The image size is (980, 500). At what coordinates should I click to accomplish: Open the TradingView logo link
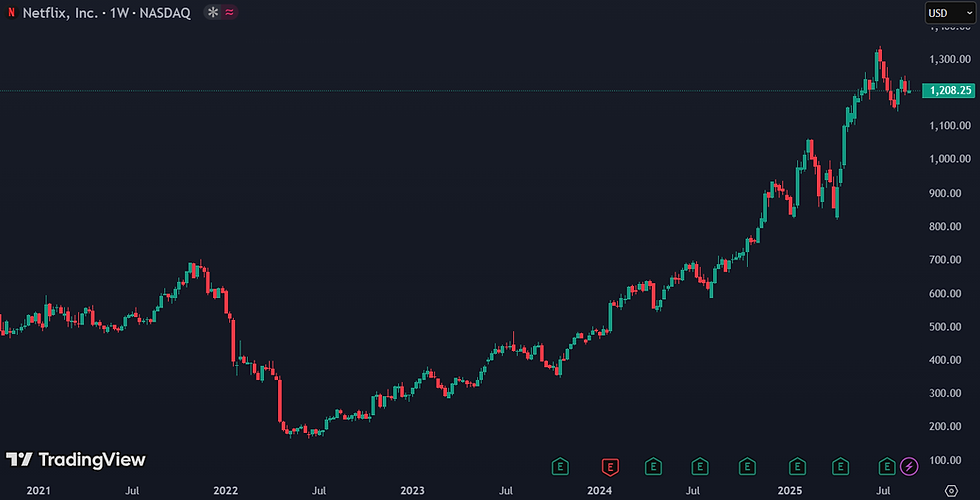76,460
